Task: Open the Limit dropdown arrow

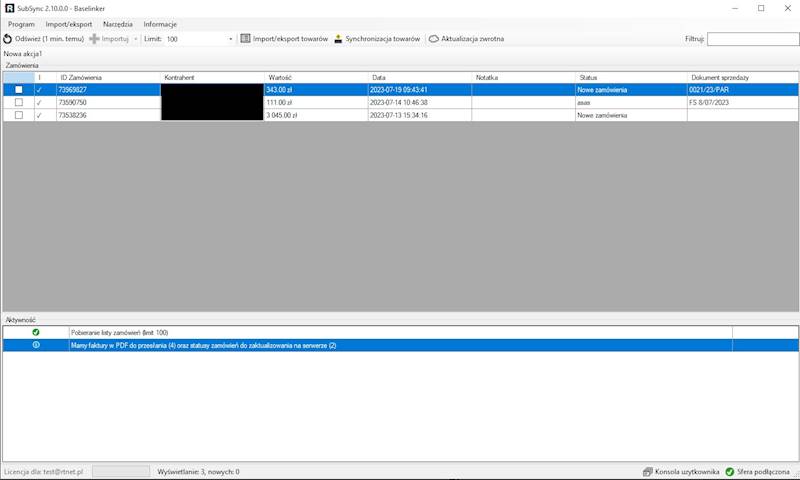Action: (230, 39)
